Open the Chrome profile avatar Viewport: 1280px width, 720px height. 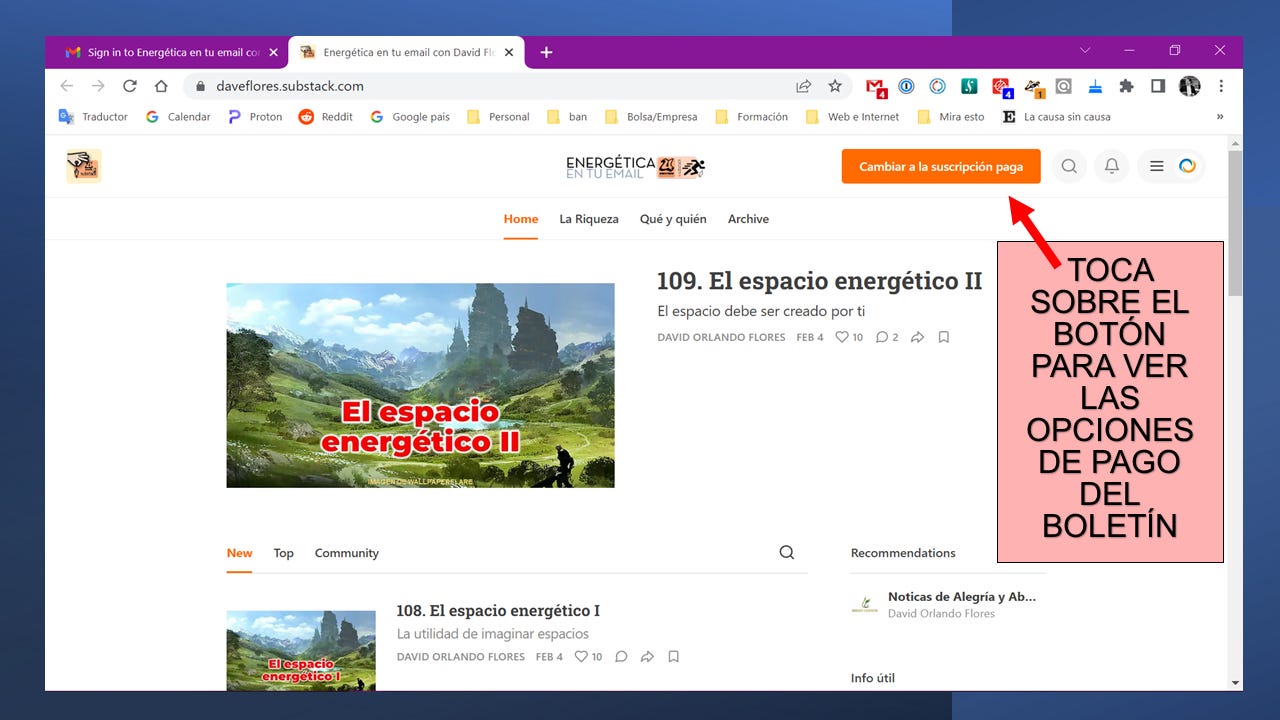coord(1189,86)
